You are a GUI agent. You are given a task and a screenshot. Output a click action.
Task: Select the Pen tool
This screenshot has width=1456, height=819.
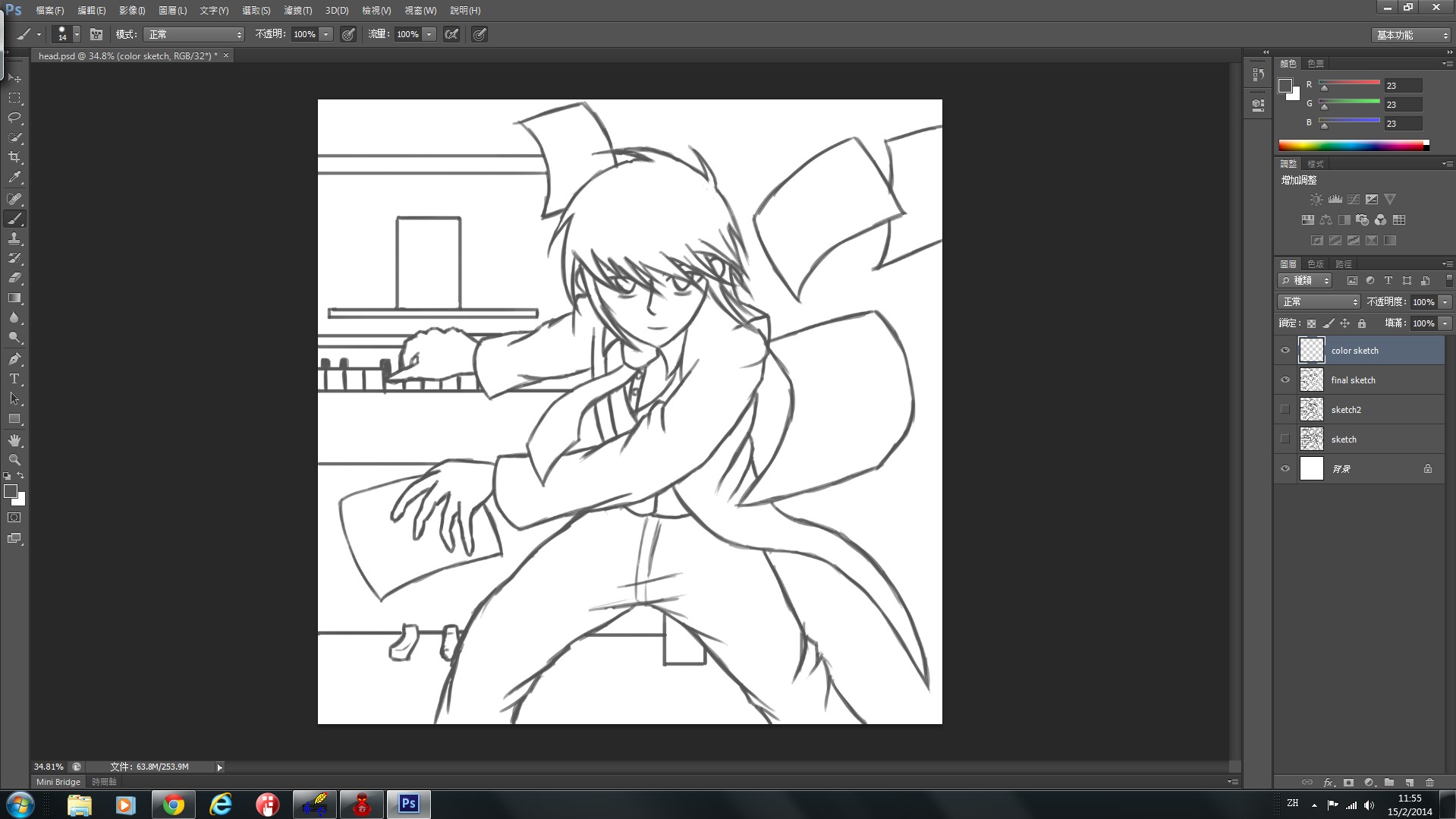[14, 359]
